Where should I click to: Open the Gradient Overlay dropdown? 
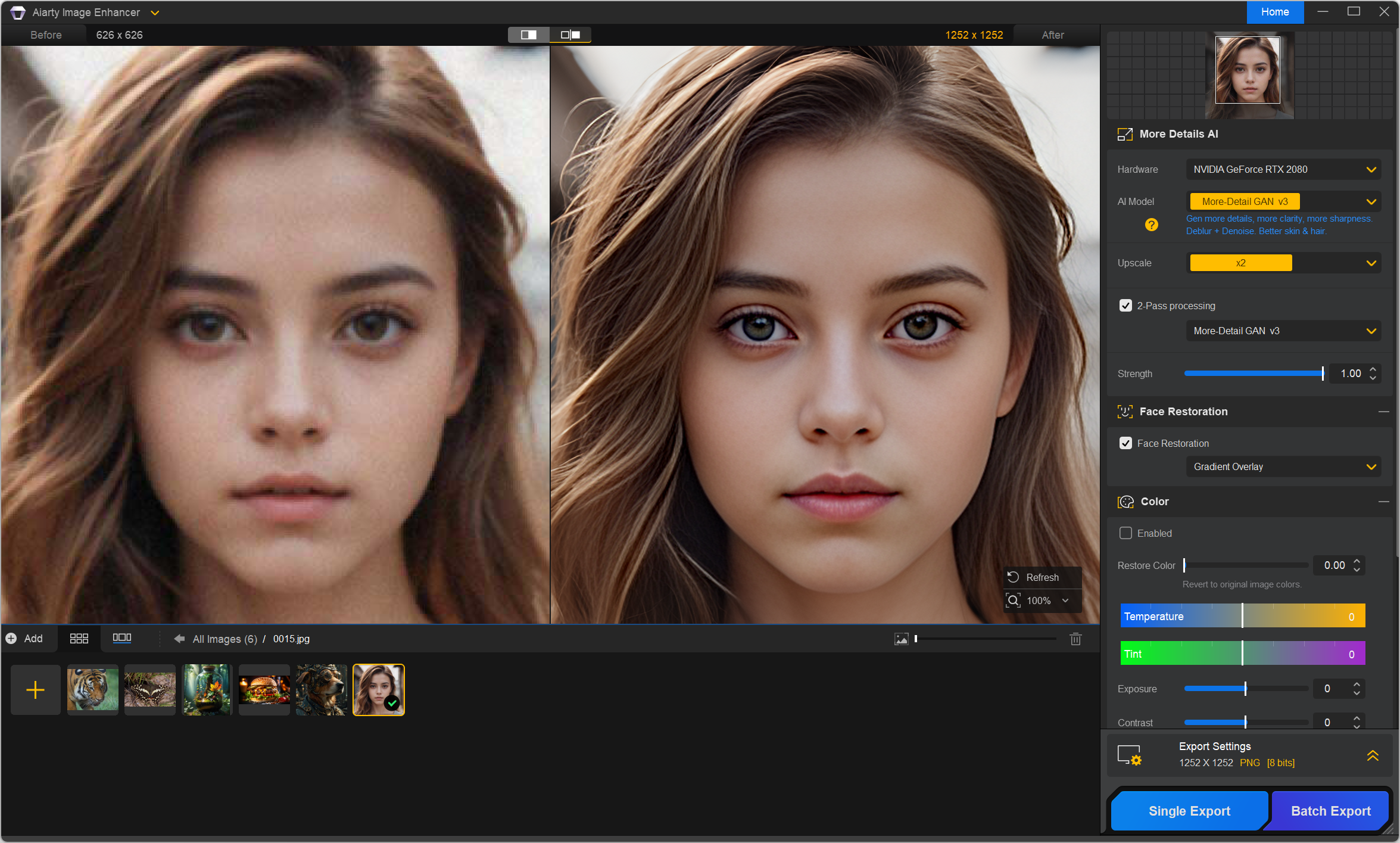click(1283, 467)
